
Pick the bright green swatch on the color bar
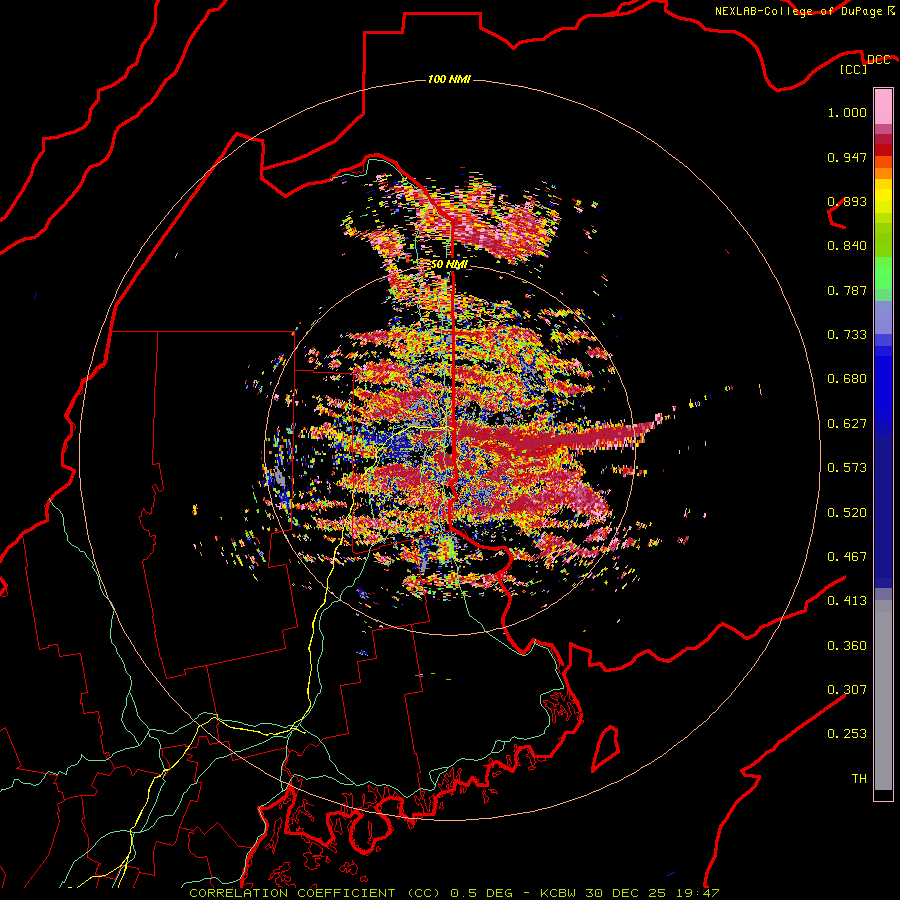point(883,273)
